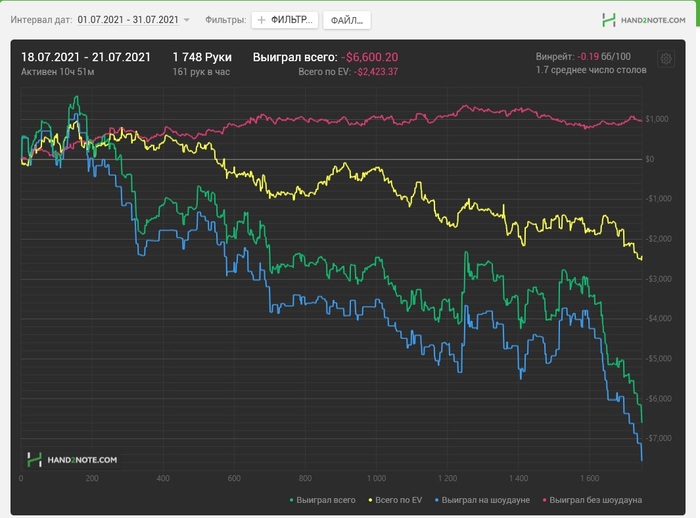Click the ФАЙЛ... button
Image resolution: width=700 pixels, height=518 pixels.
346,20
